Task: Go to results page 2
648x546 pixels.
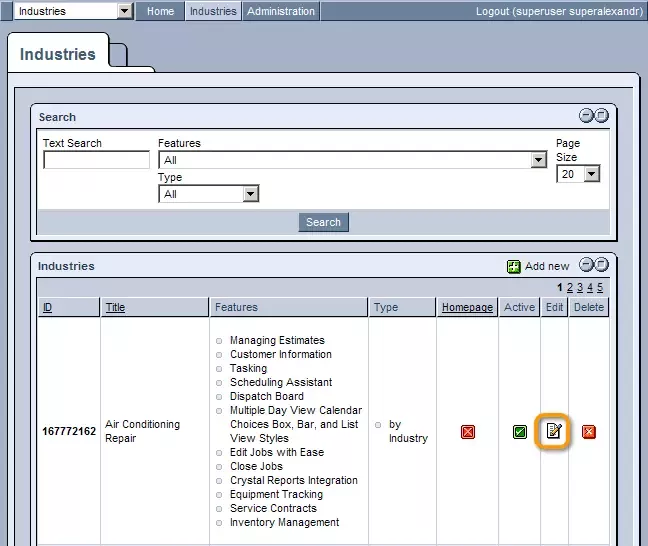Action: click(570, 287)
